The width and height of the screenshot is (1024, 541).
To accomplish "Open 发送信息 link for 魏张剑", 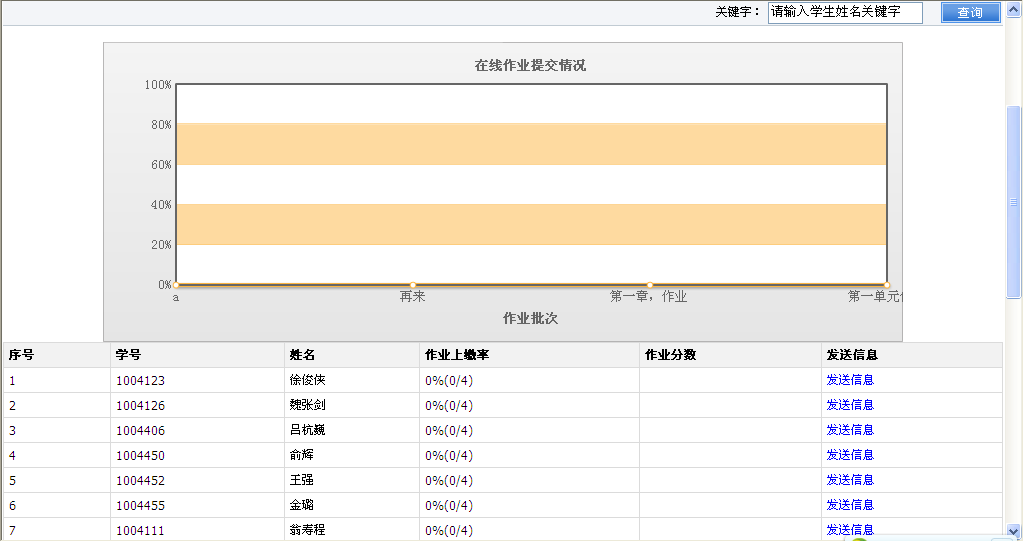I will [849, 405].
